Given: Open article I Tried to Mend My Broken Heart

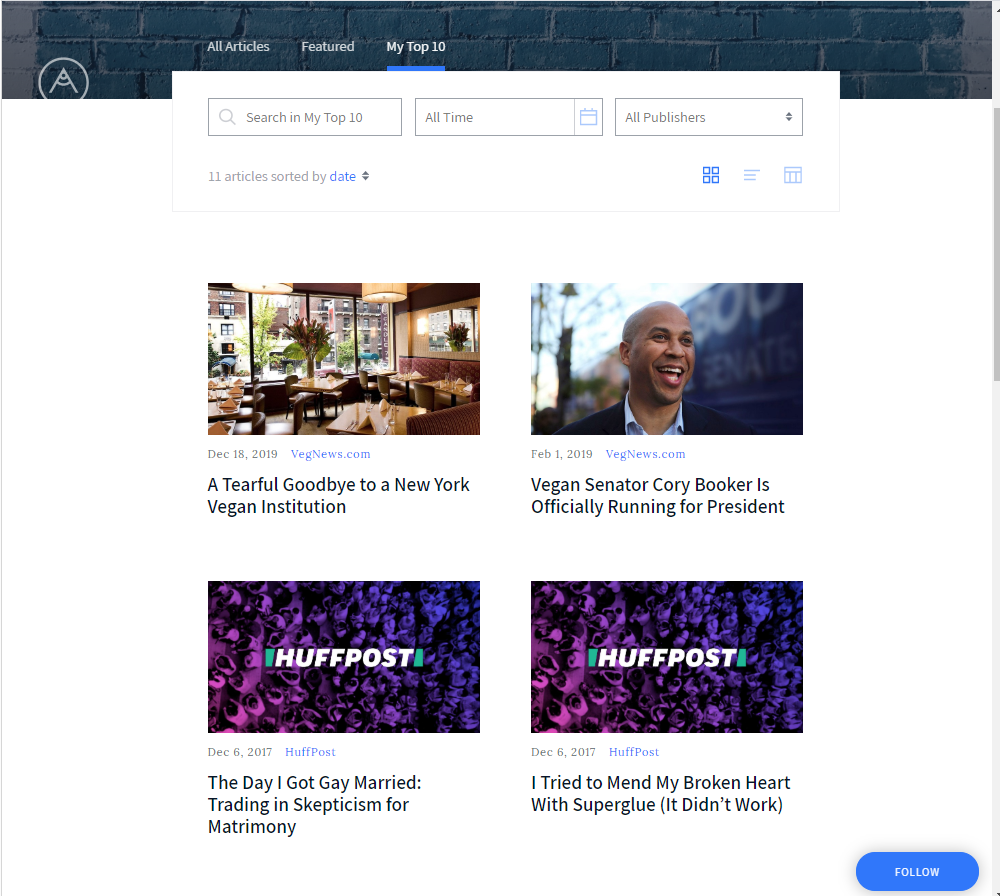Looking at the screenshot, I should (660, 793).
